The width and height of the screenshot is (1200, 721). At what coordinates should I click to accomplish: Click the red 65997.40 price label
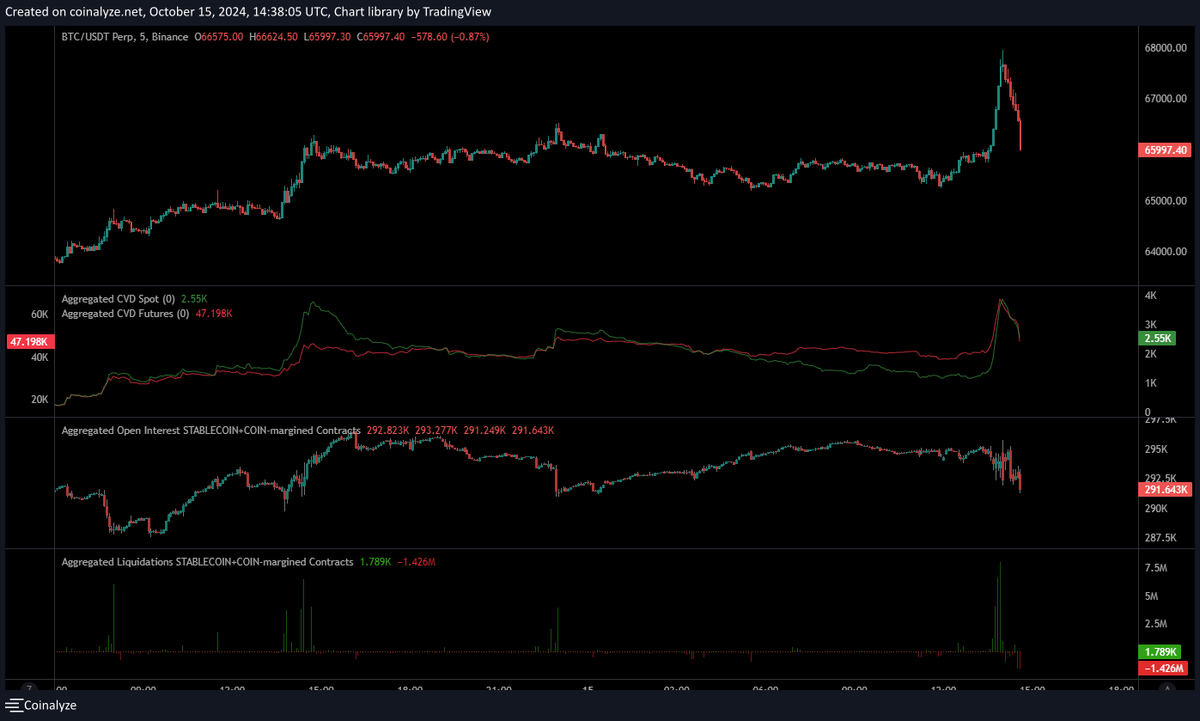tap(1163, 150)
